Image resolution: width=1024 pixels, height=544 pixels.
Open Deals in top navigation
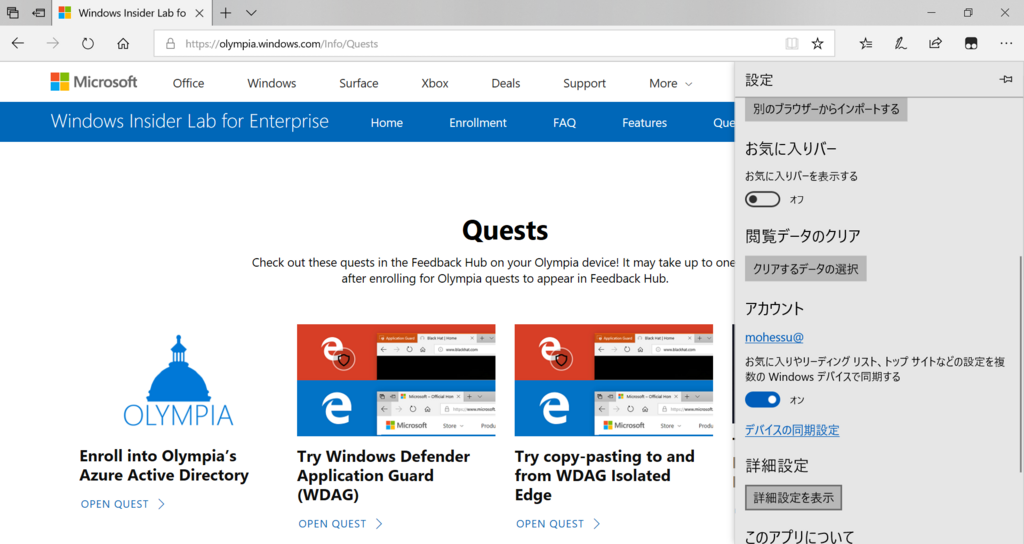505,84
